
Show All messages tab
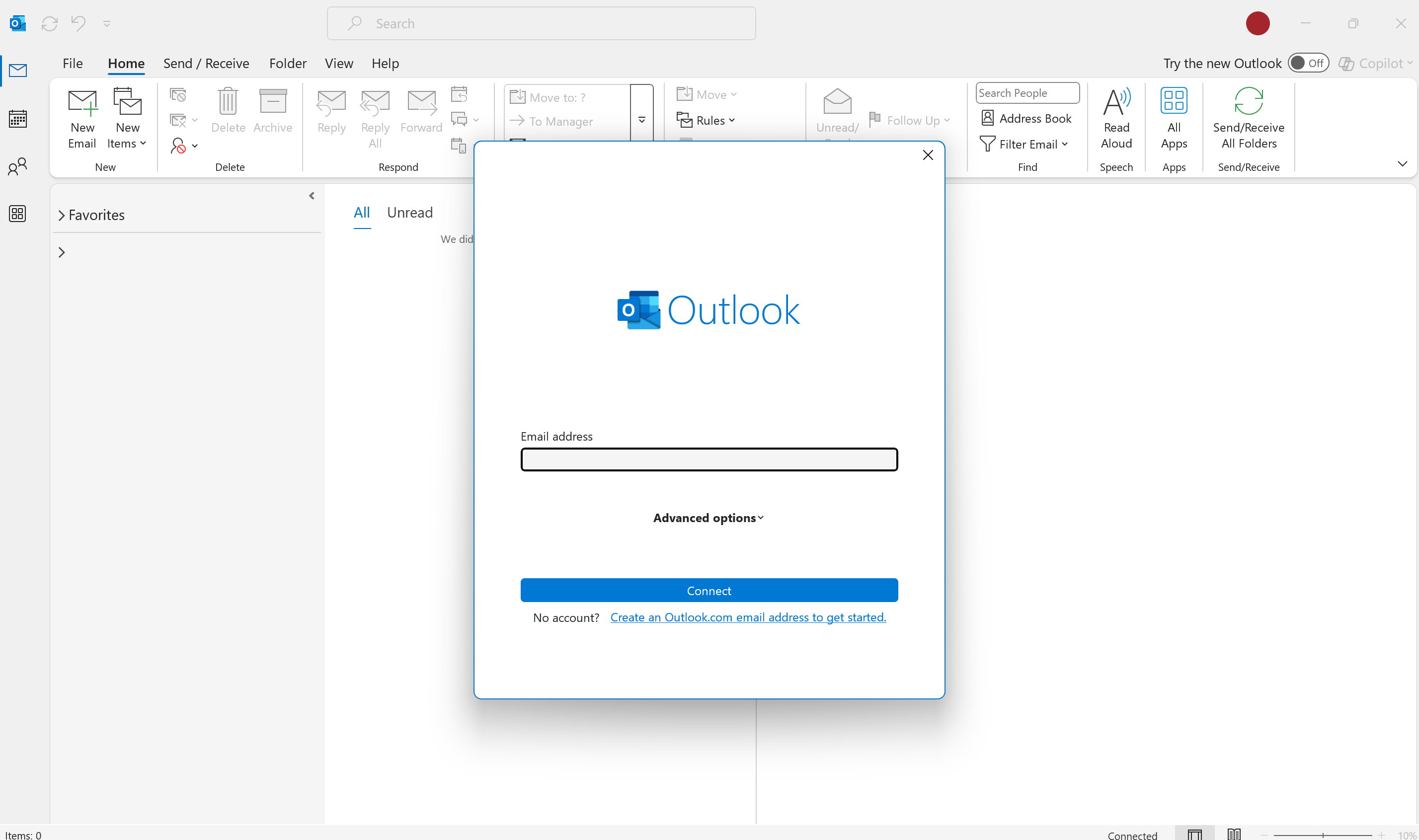362,213
